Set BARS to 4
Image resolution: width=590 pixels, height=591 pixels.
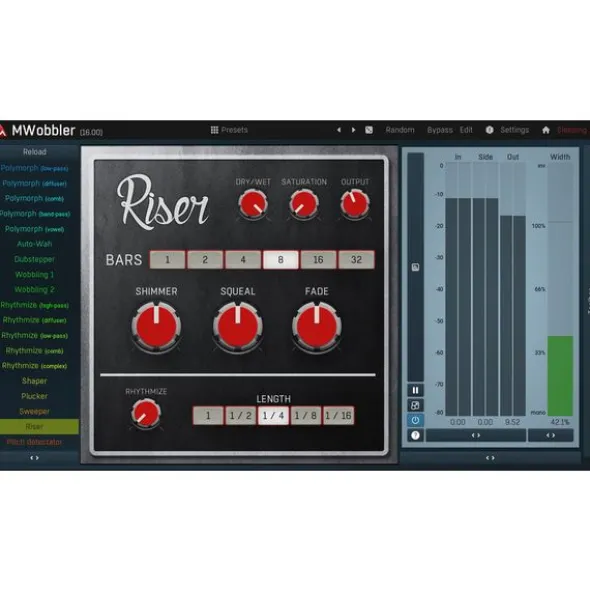click(243, 259)
